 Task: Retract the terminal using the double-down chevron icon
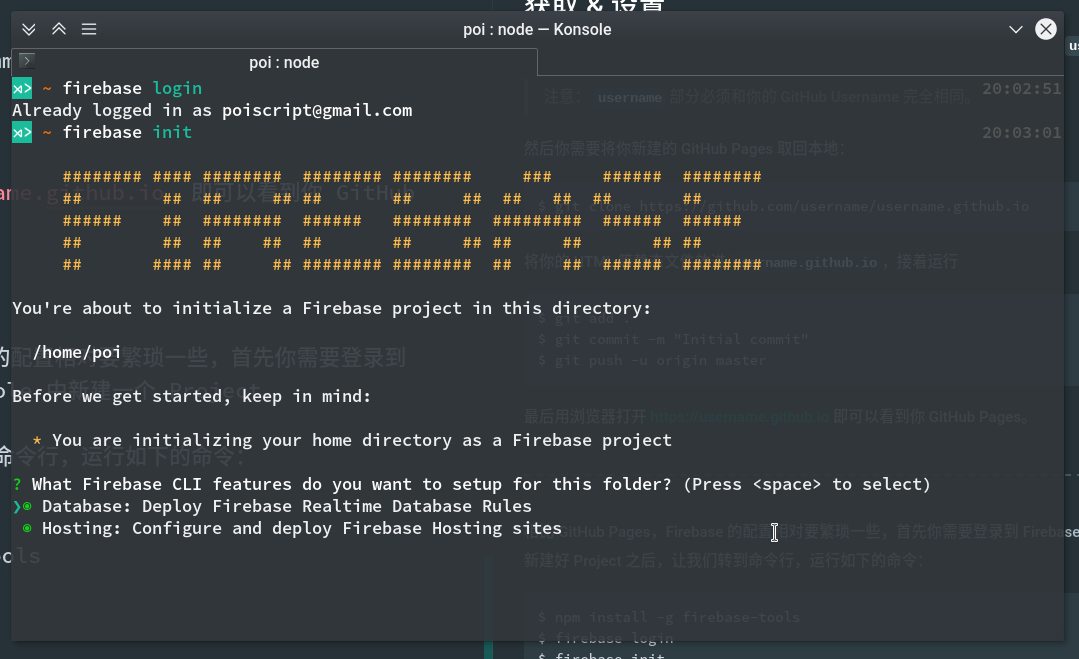click(x=28, y=29)
